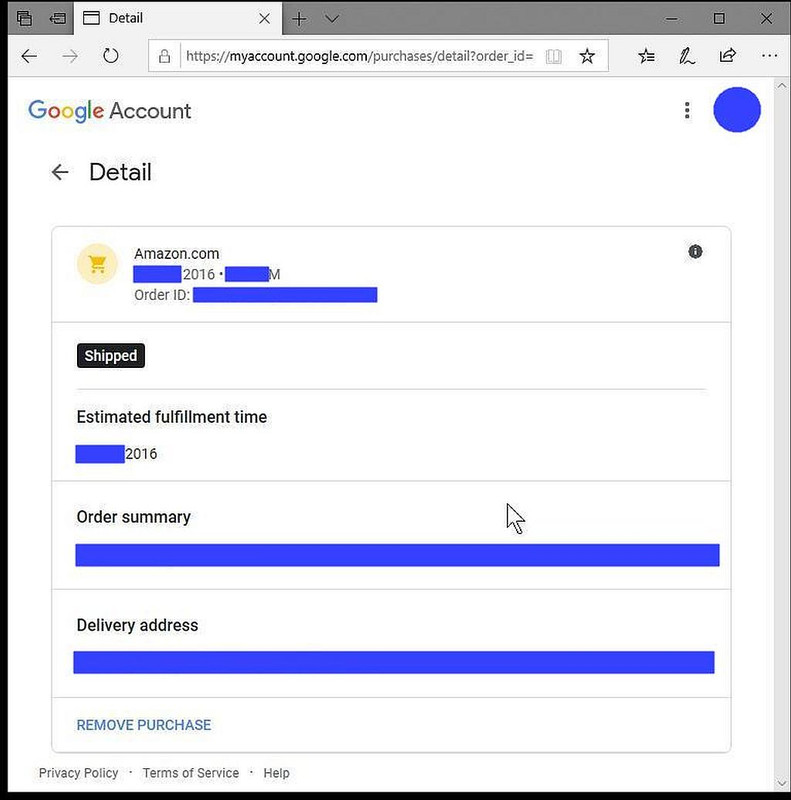Open Terms of Service link
The height and width of the screenshot is (800, 791).
pyautogui.click(x=190, y=773)
